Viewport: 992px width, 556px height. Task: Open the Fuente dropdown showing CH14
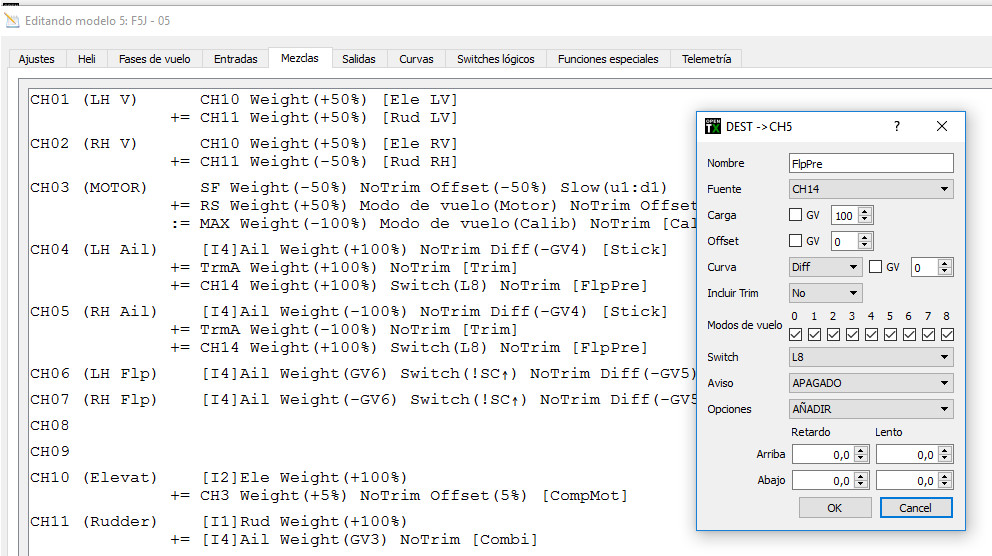click(871, 189)
